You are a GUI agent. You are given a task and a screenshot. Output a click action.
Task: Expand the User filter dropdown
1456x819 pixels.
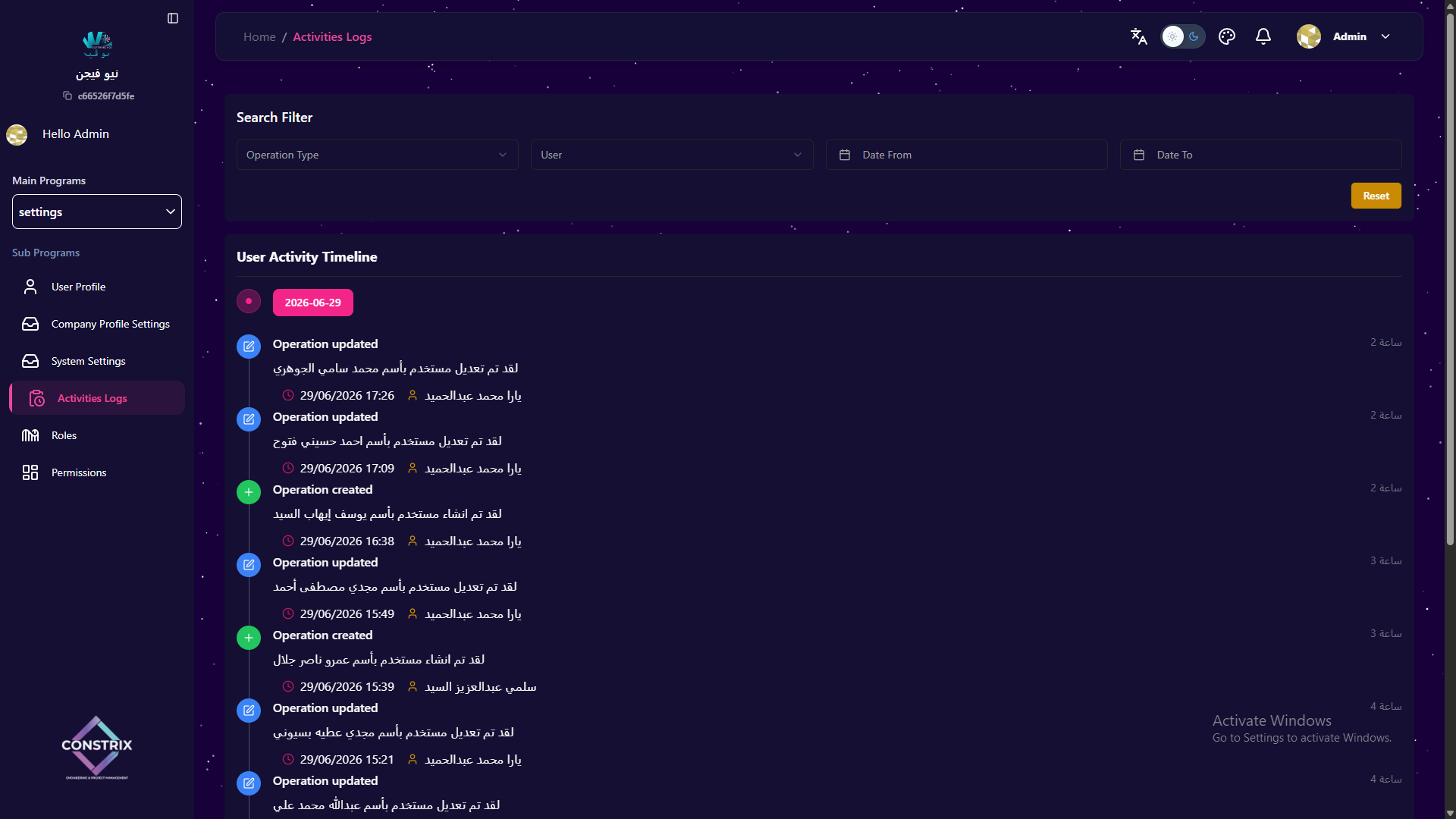[x=672, y=155]
